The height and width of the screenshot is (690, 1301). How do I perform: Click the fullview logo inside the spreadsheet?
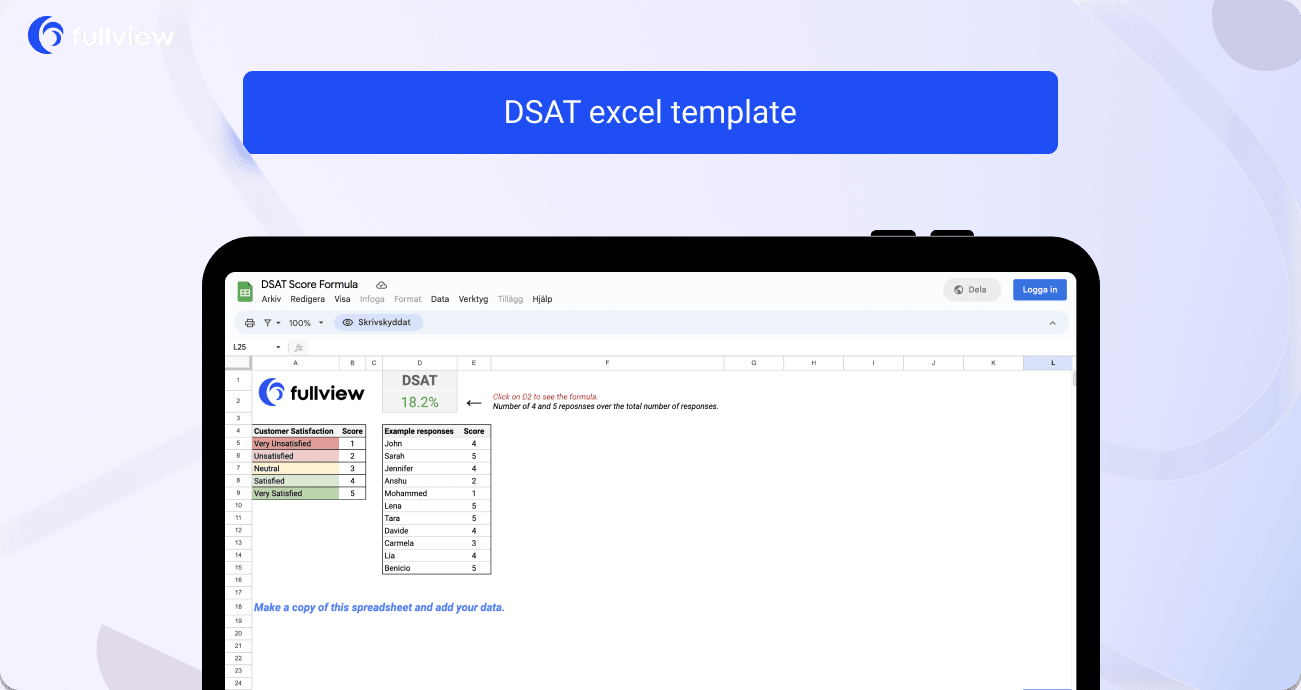pos(311,392)
